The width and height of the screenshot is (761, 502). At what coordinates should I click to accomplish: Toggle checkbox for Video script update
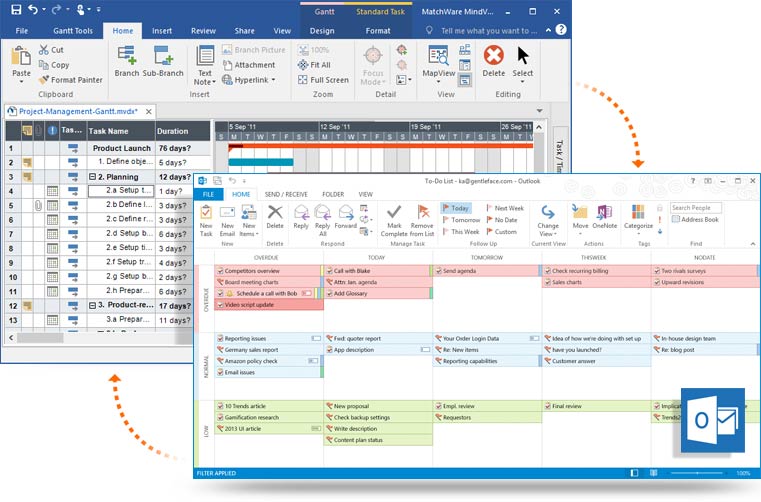pyautogui.click(x=220, y=305)
